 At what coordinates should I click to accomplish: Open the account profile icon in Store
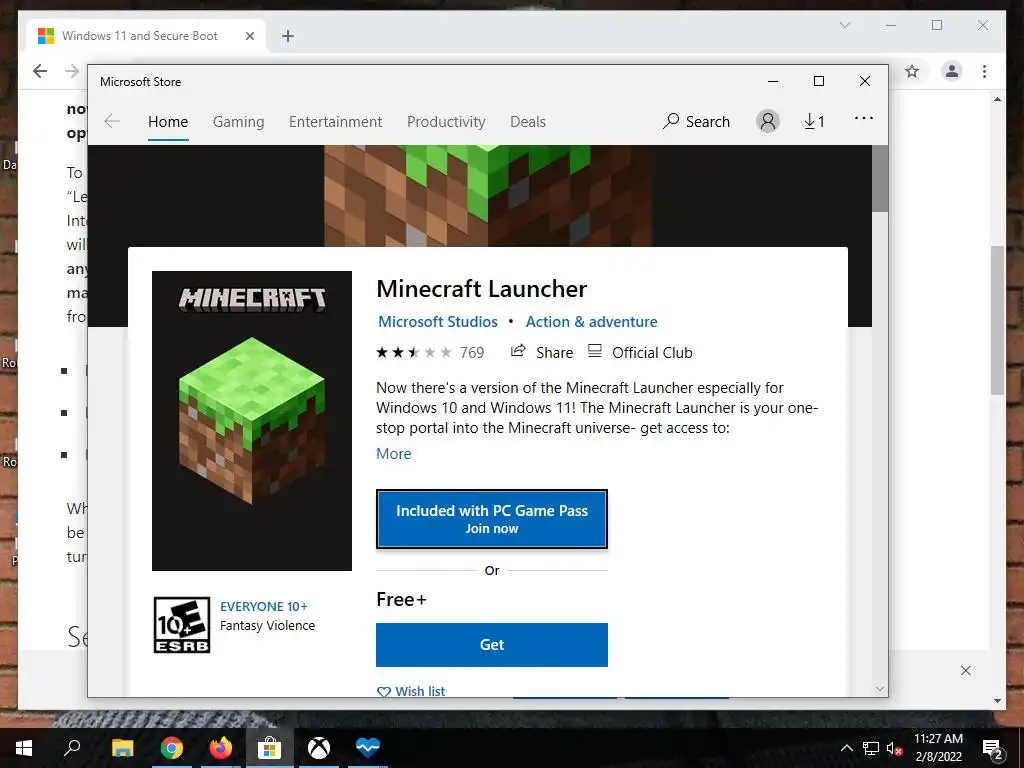768,121
